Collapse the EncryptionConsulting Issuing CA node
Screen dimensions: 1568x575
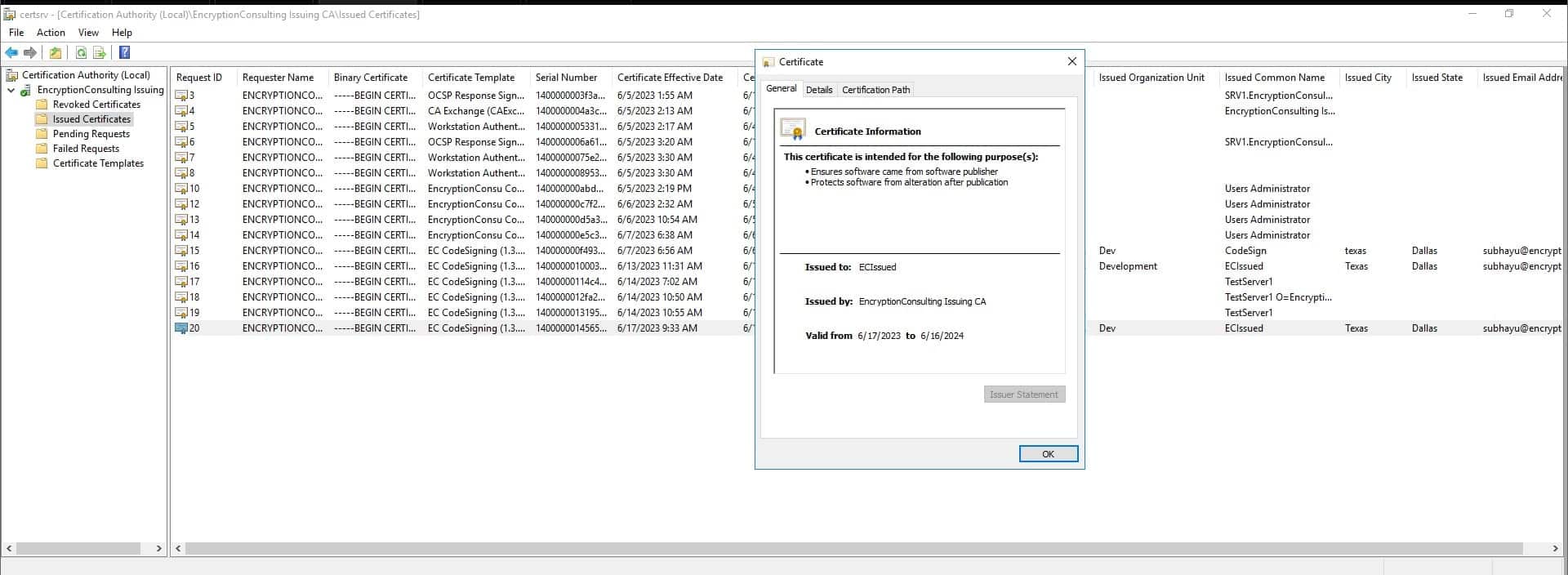pos(11,90)
